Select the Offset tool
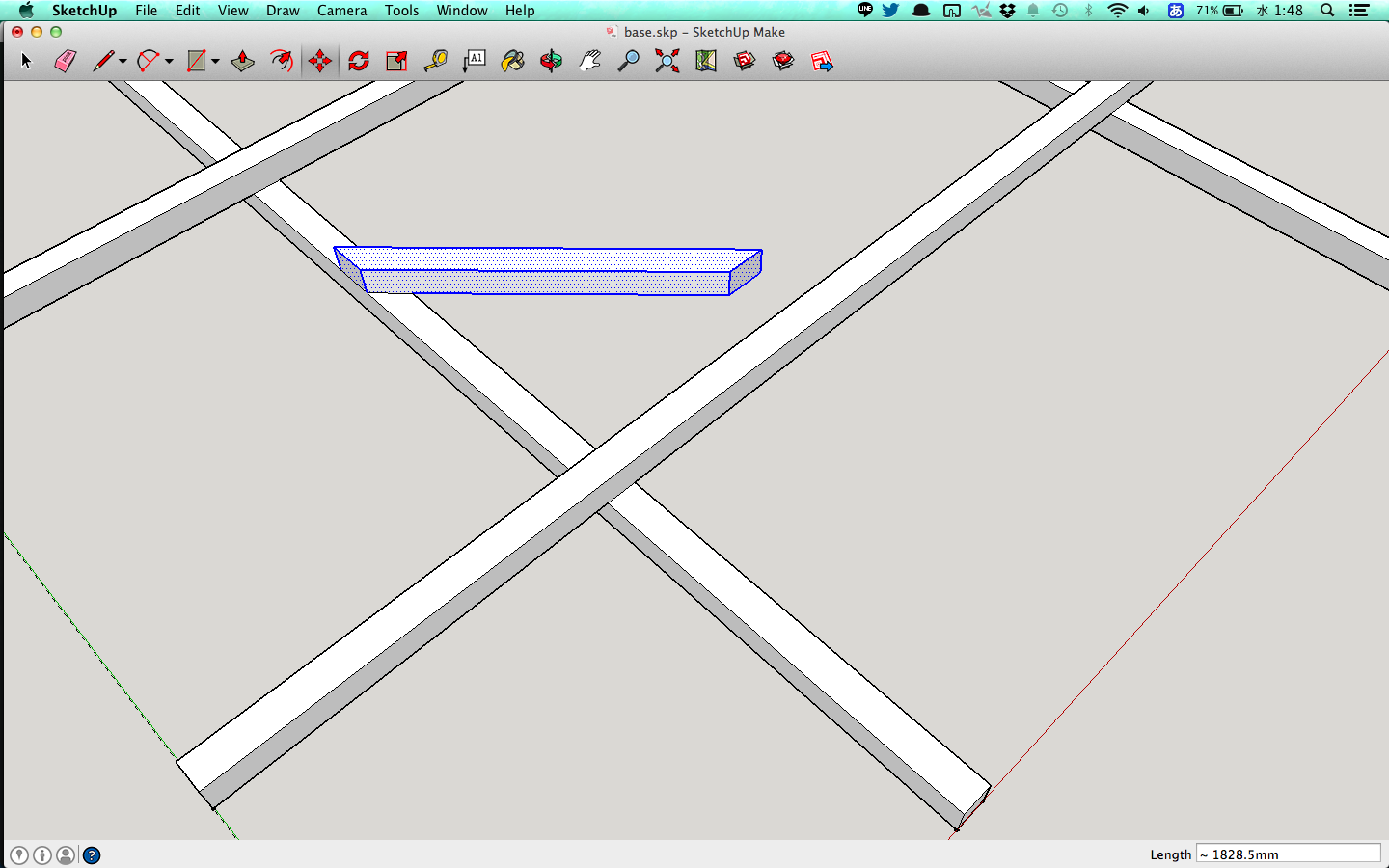This screenshot has height=868, width=1389. (x=281, y=62)
